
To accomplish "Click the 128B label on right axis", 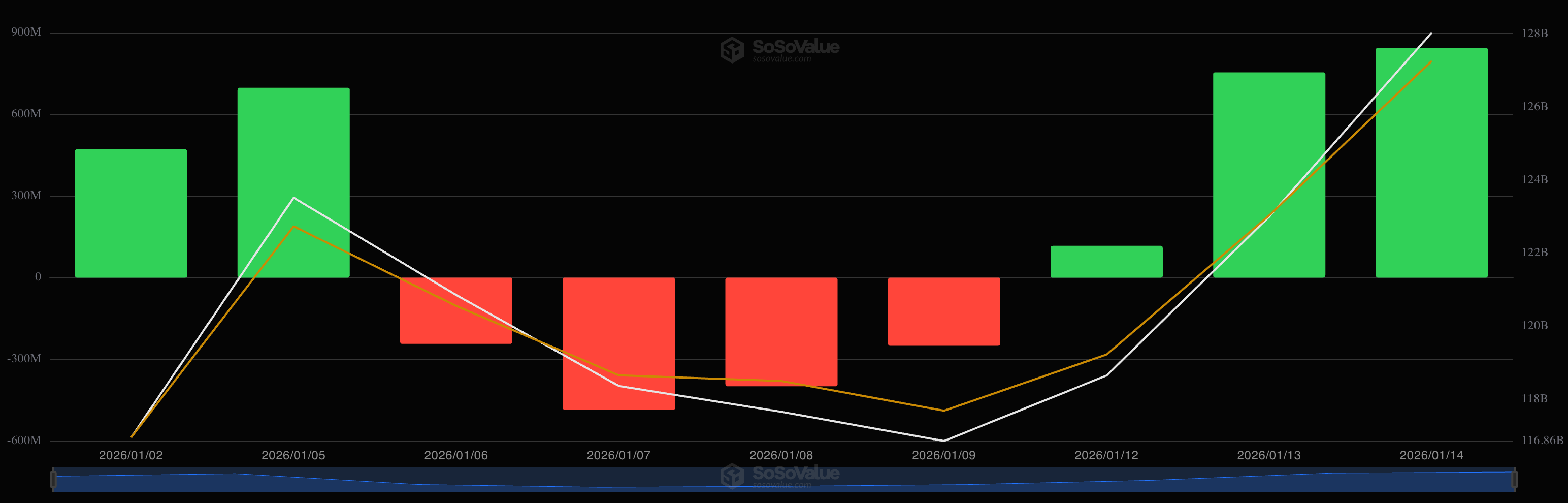I will click(1537, 33).
